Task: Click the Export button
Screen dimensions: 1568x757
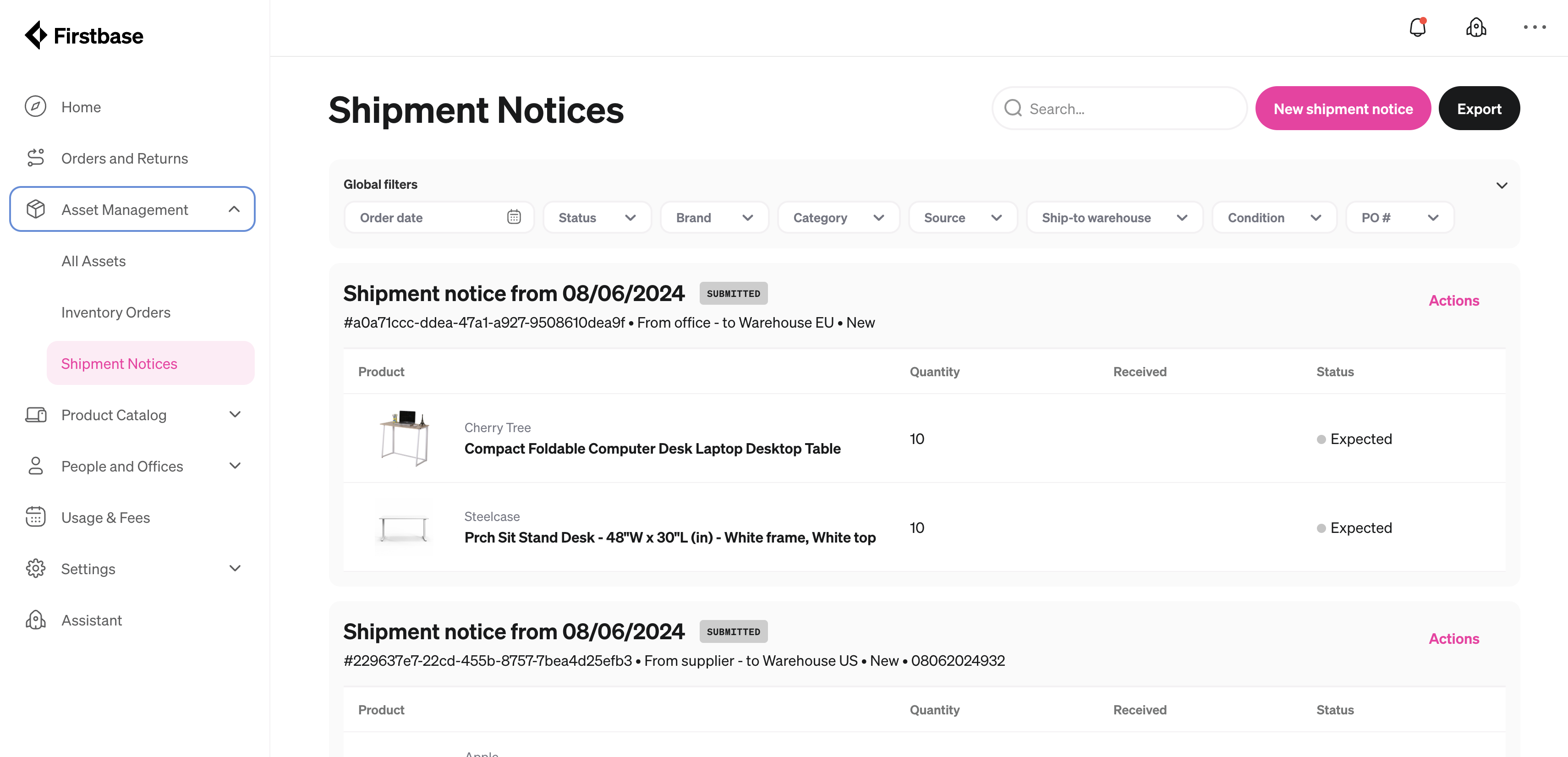Action: tap(1479, 108)
